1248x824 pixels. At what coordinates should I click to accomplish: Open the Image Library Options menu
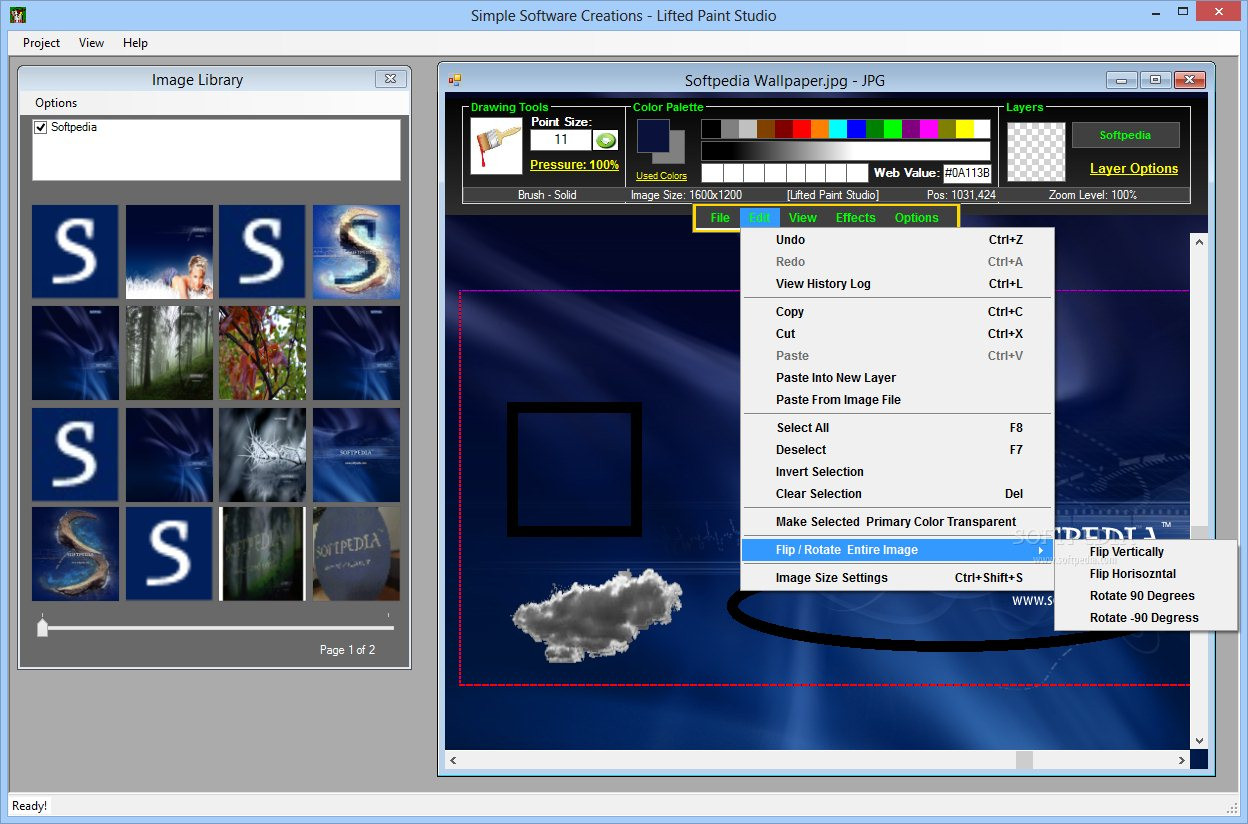pos(56,103)
